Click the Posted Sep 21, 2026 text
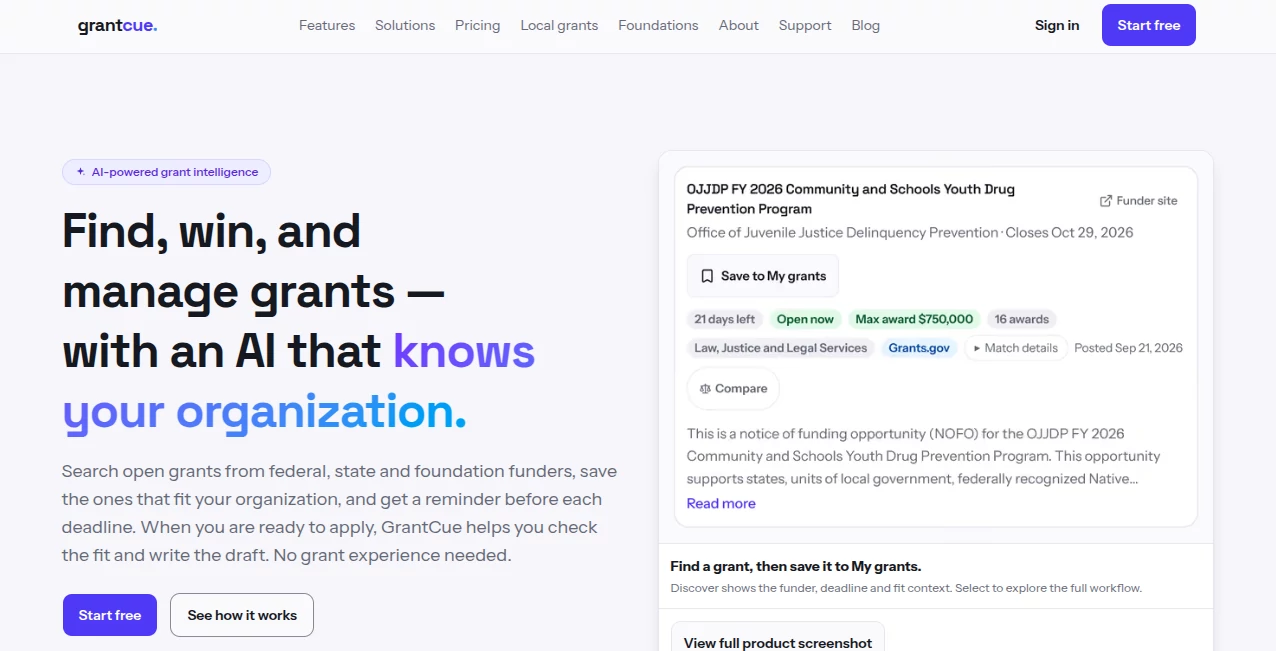 pyautogui.click(x=1128, y=348)
